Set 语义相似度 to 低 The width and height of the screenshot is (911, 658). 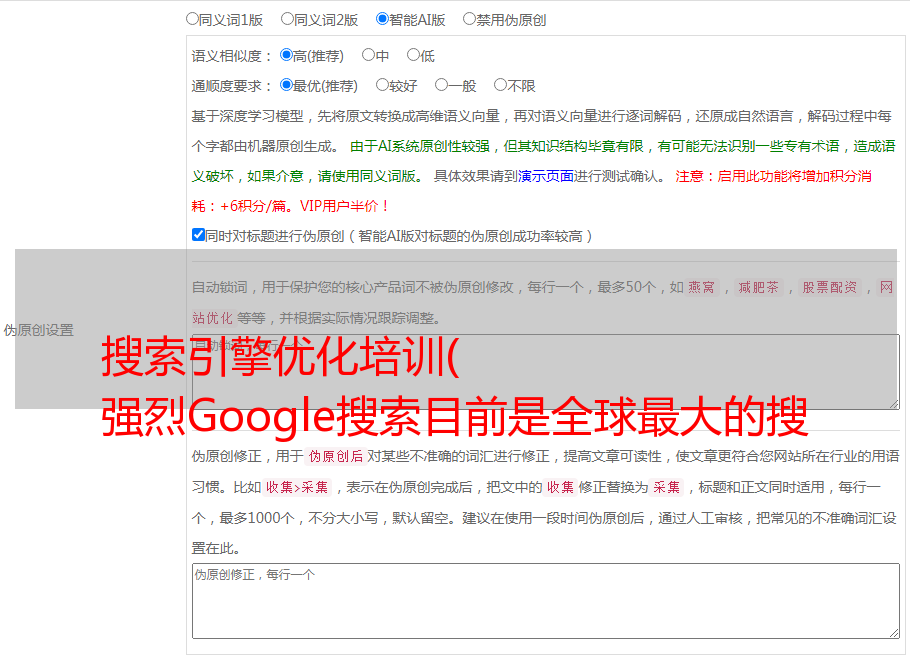click(x=413, y=55)
